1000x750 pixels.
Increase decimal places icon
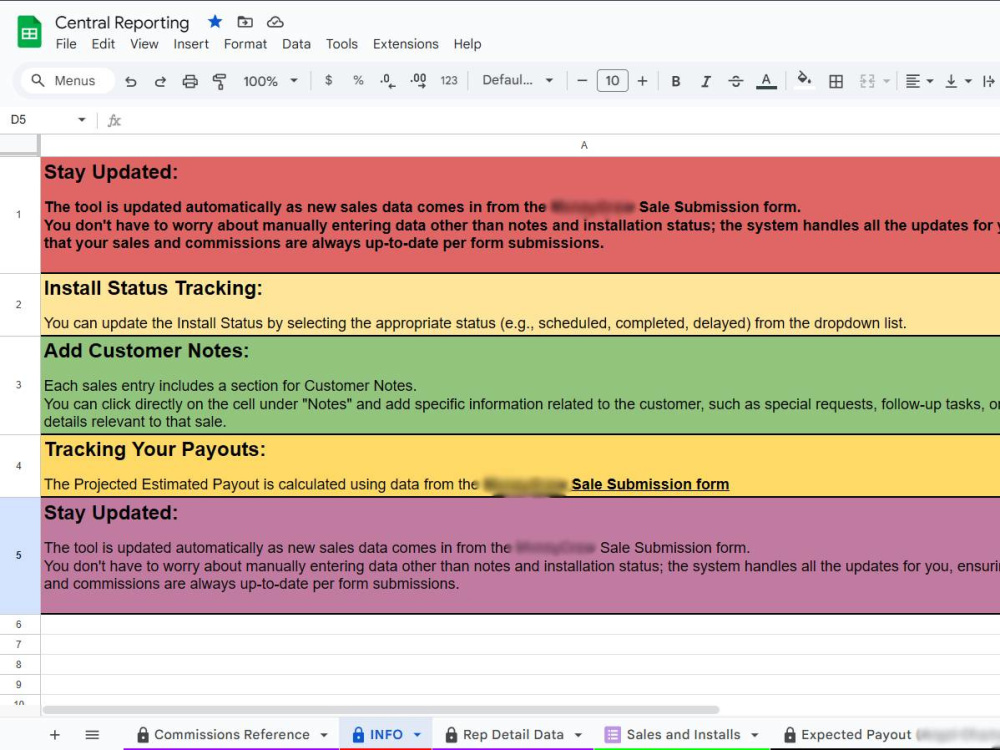coord(418,81)
